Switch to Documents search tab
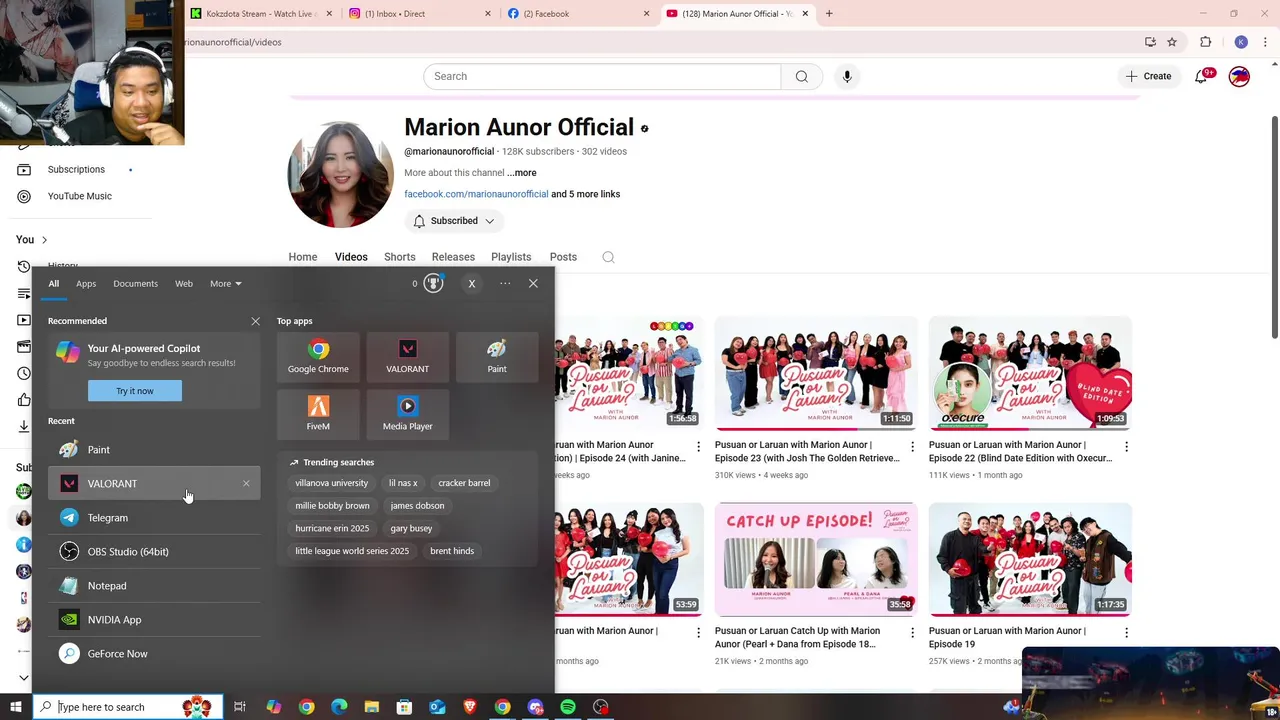The image size is (1280, 720). pyautogui.click(x=135, y=284)
